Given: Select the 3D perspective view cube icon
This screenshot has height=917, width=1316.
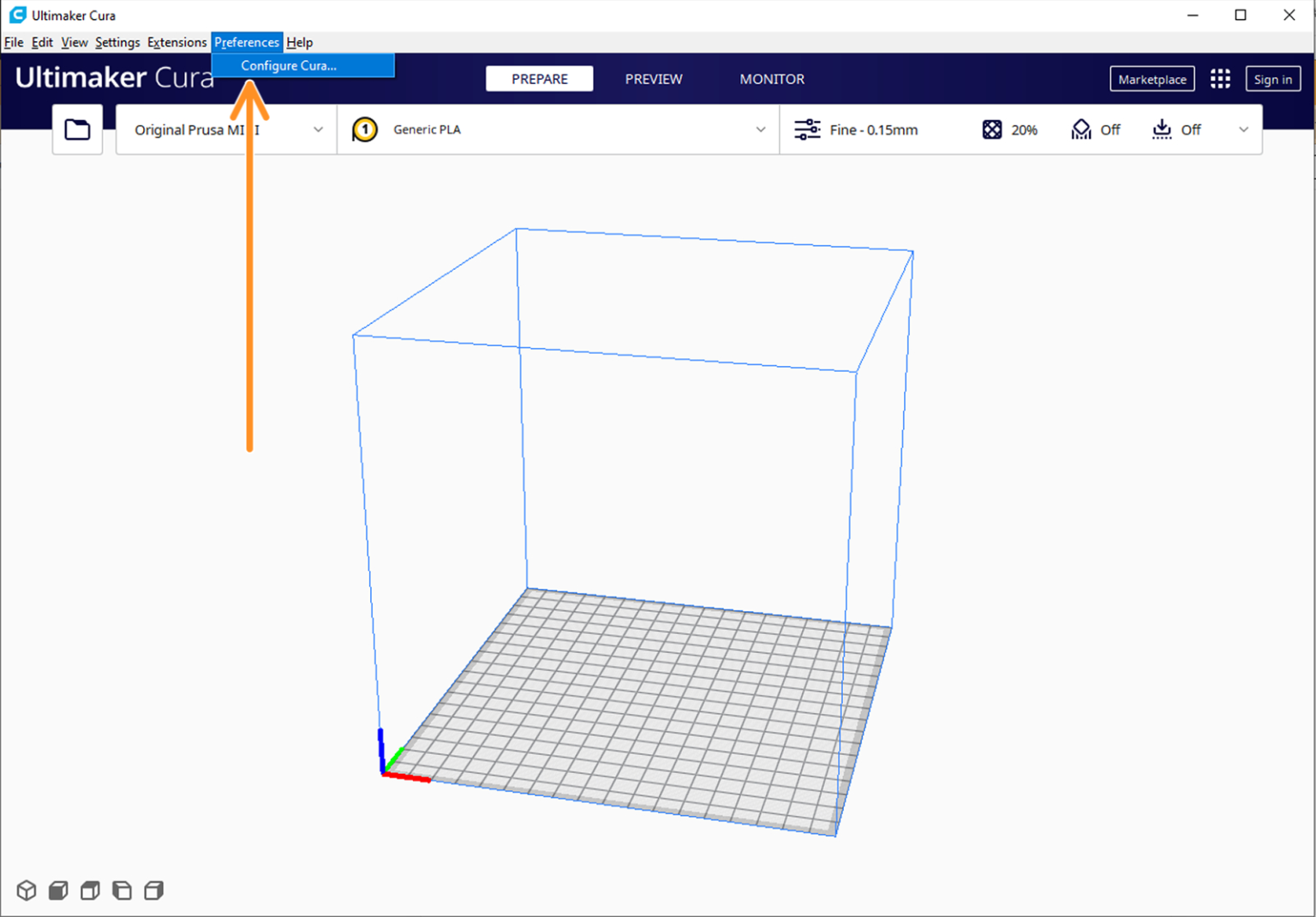Looking at the screenshot, I should [26, 890].
